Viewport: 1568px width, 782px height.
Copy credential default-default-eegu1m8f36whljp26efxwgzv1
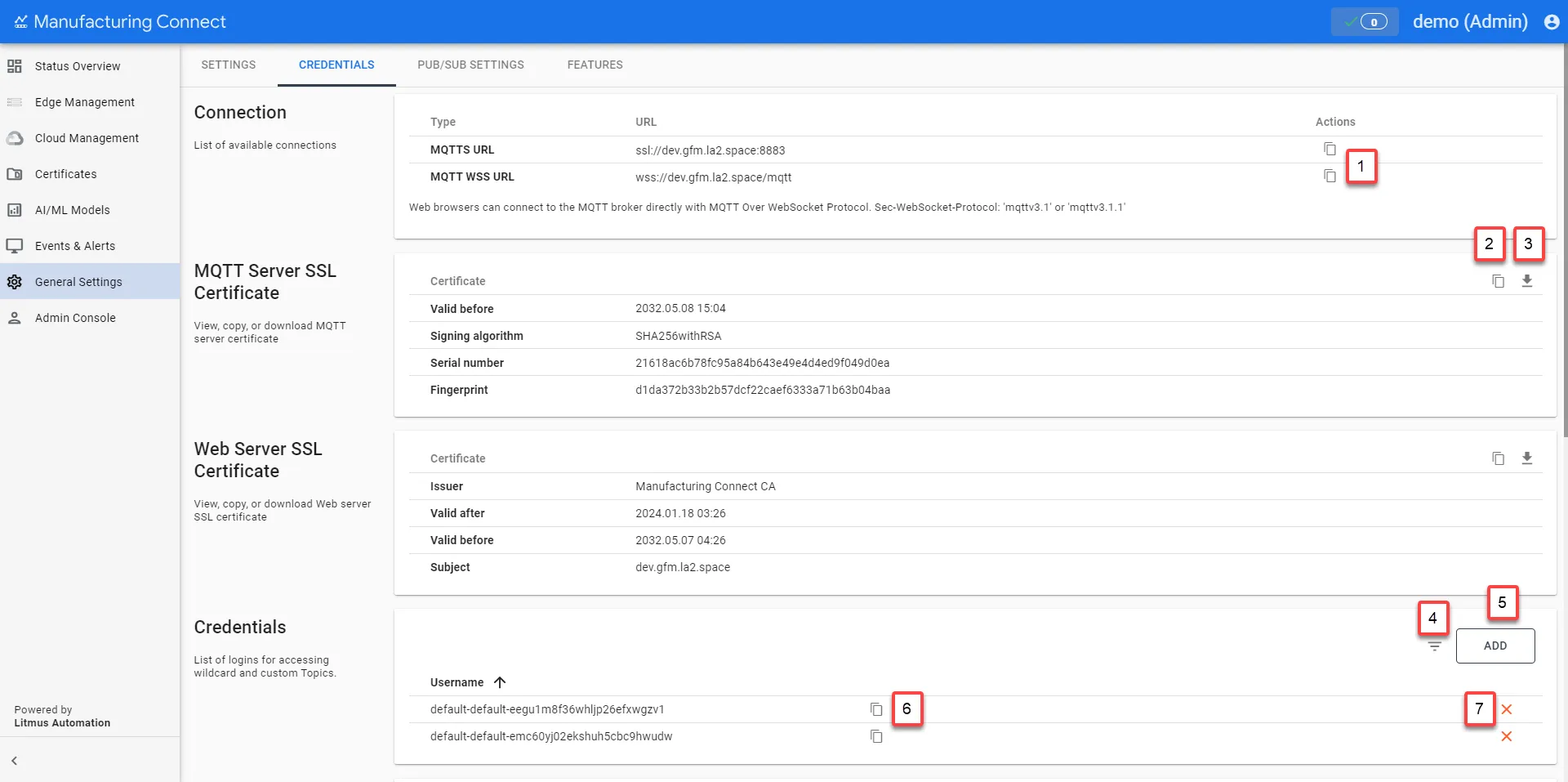click(876, 709)
